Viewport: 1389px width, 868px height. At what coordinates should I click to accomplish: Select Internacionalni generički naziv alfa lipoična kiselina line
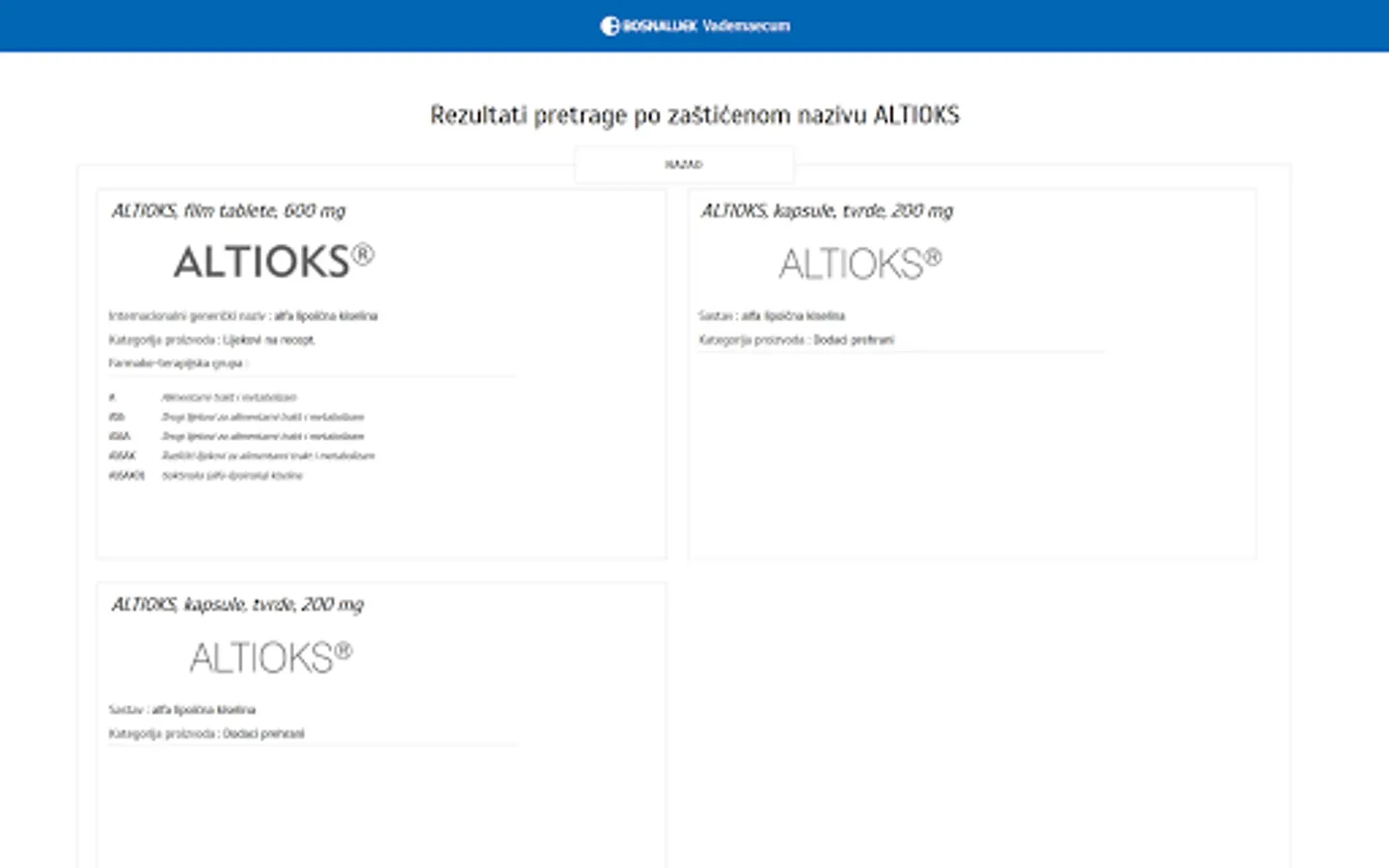click(x=243, y=316)
